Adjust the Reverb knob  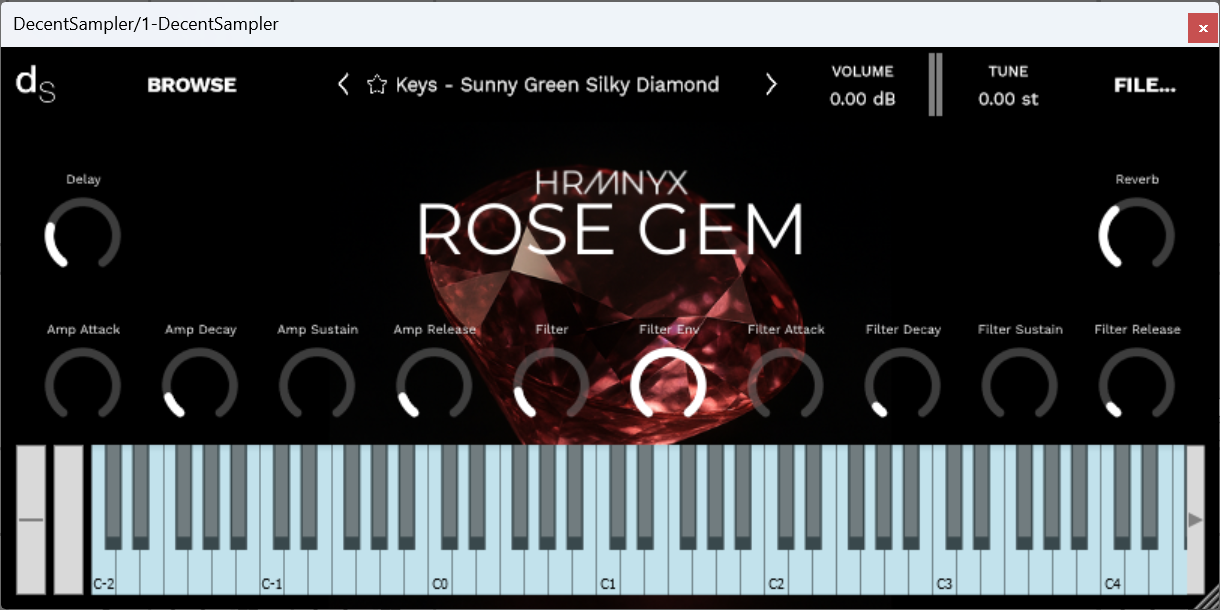pyautogui.click(x=1136, y=236)
